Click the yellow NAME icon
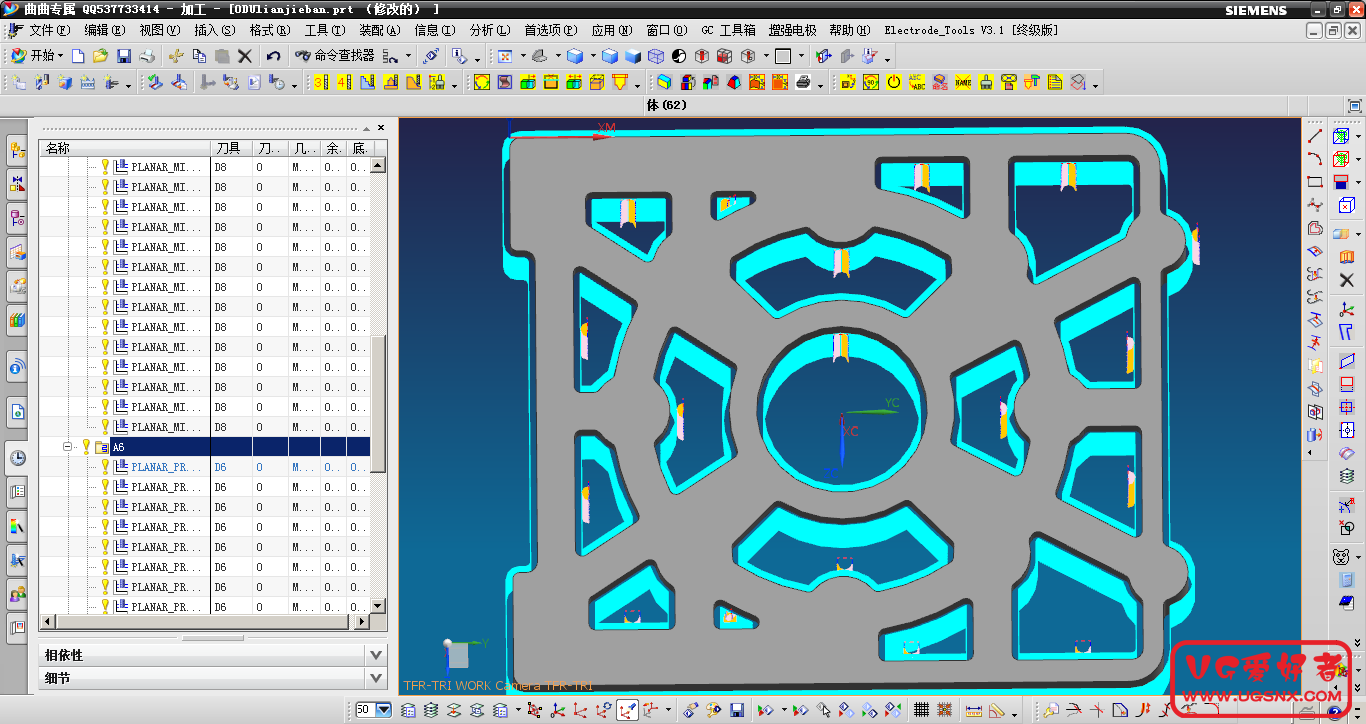Image resolution: width=1366 pixels, height=724 pixels. click(963, 82)
